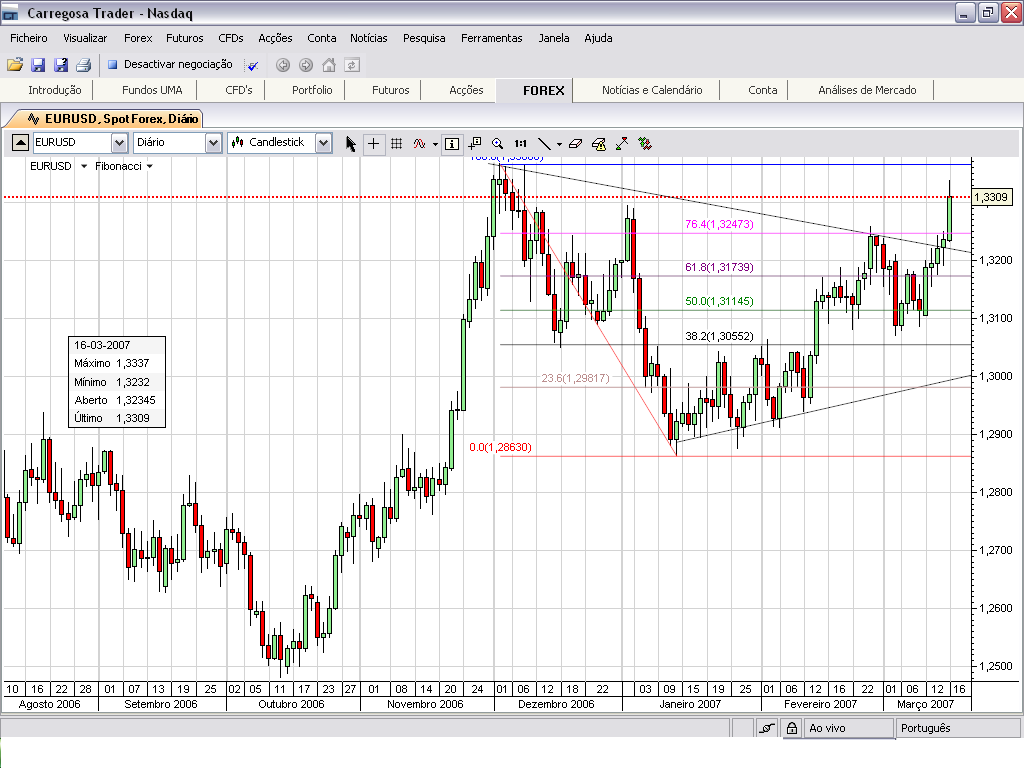Open the Ferramentas menu

pos(492,38)
